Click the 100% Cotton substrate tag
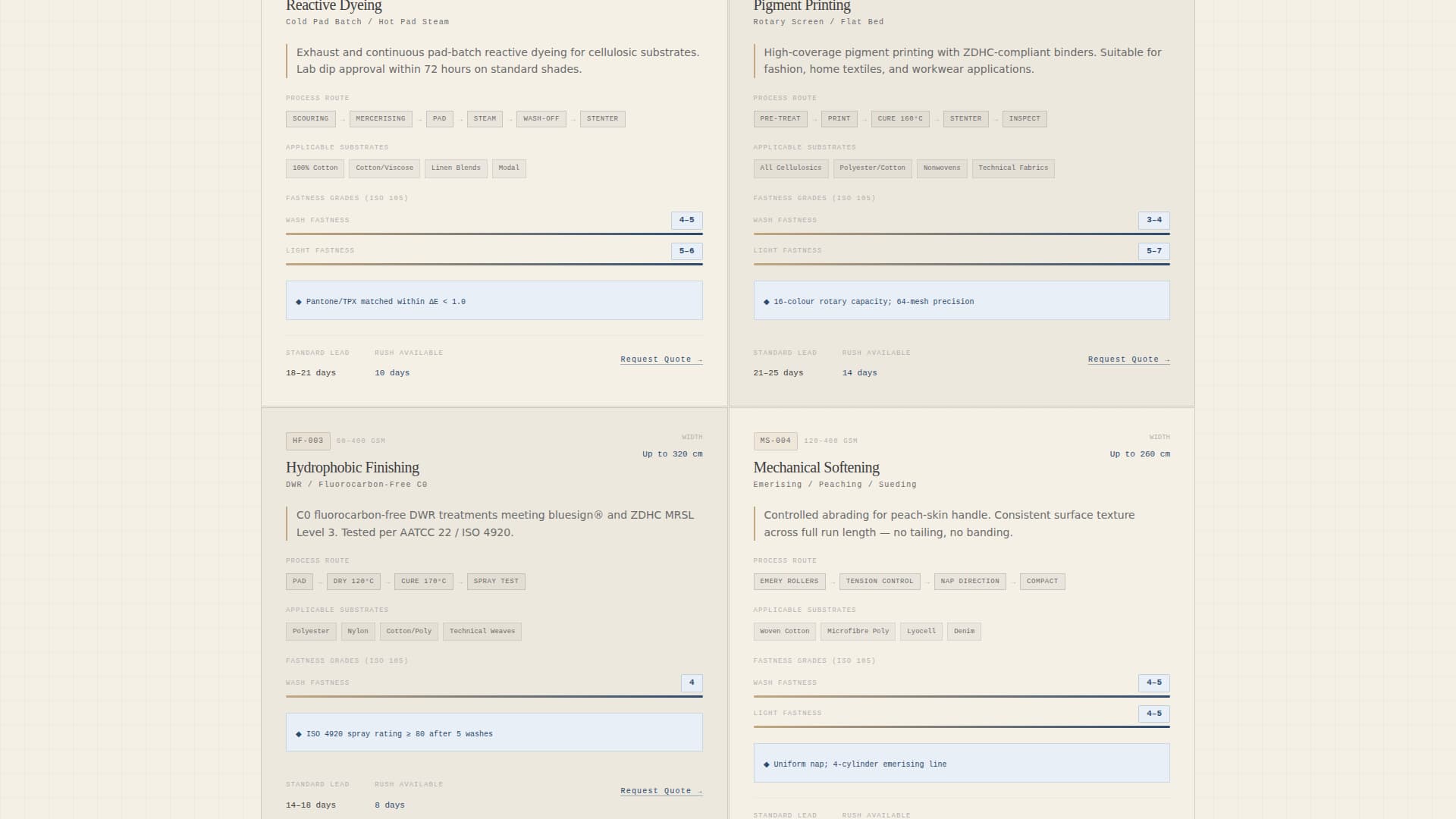Screen dimensions: 1456x819 click(315, 168)
